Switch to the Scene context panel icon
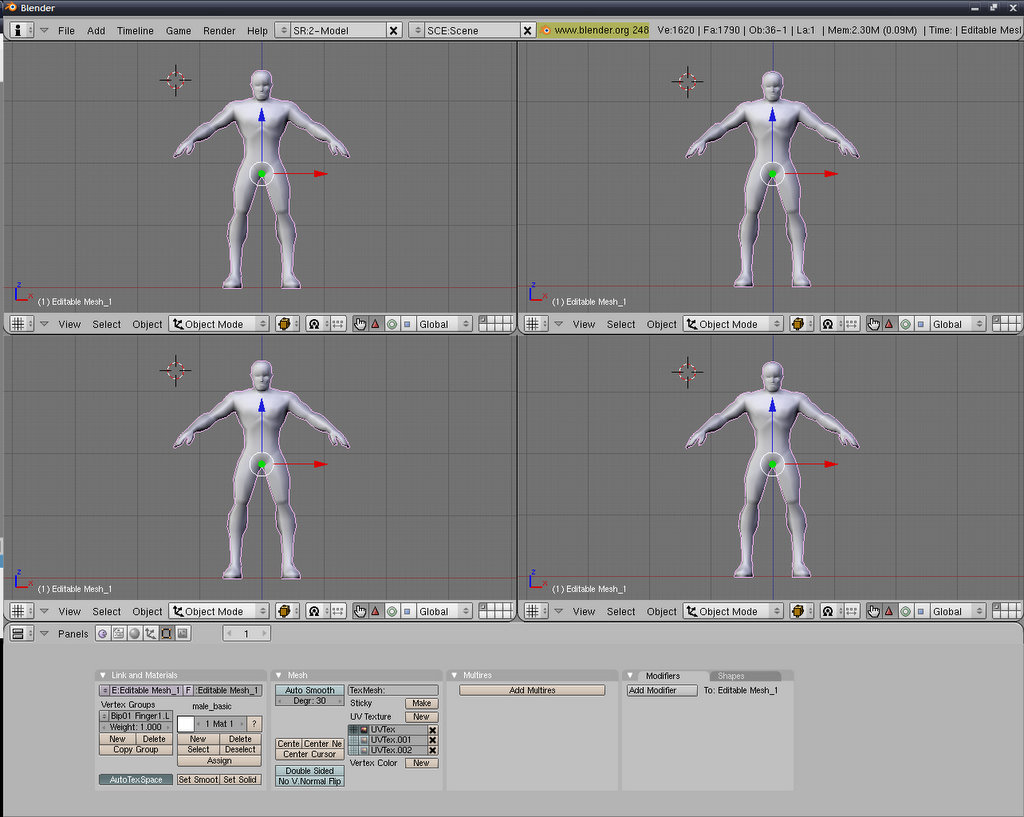1024x817 pixels. [x=183, y=634]
